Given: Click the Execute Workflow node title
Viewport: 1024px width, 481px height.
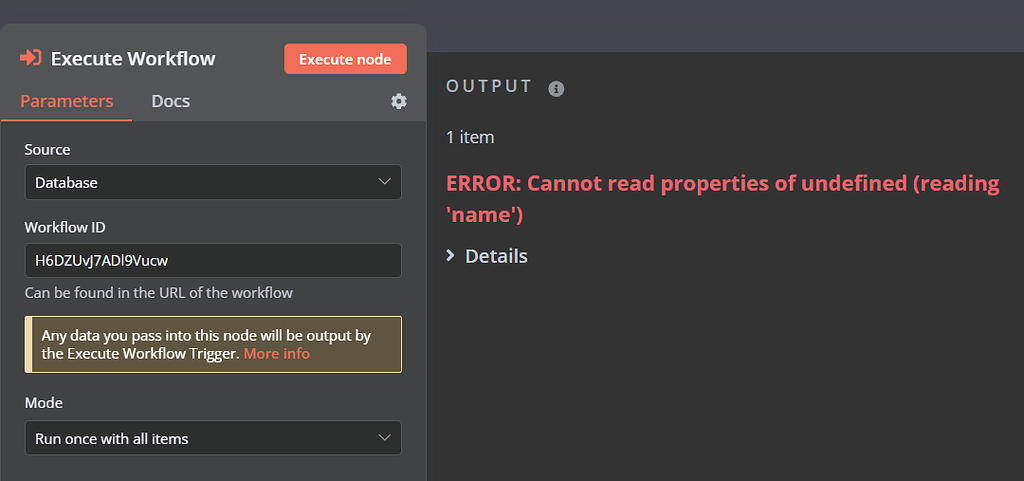Looking at the screenshot, I should click(x=133, y=58).
